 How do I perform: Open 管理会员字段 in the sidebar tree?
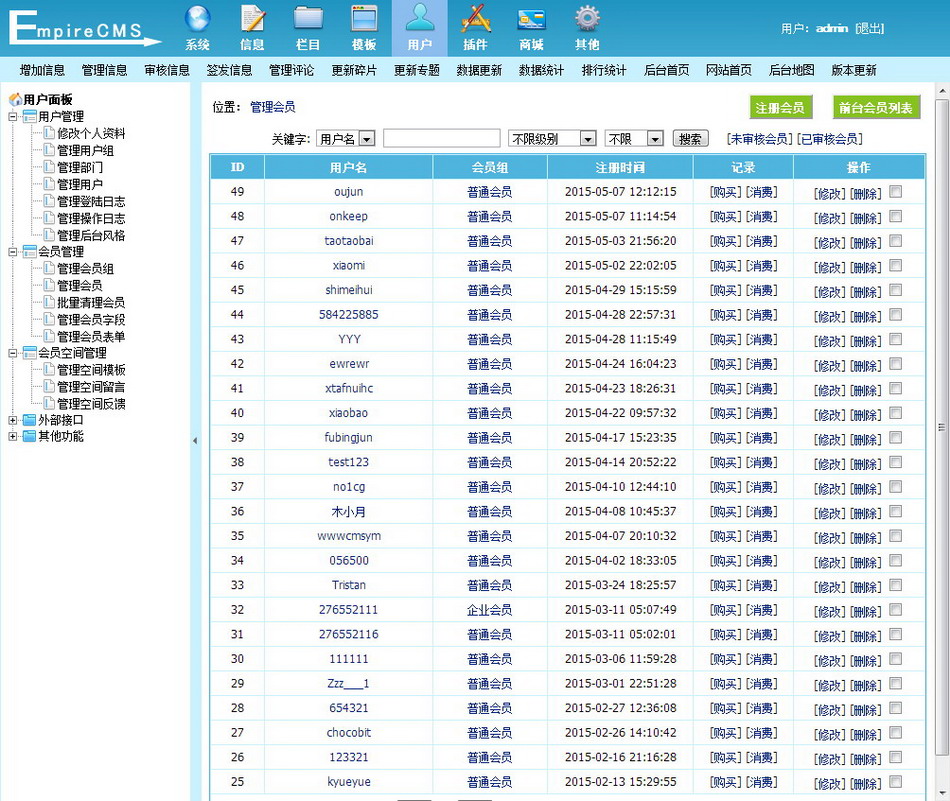[x=91, y=319]
